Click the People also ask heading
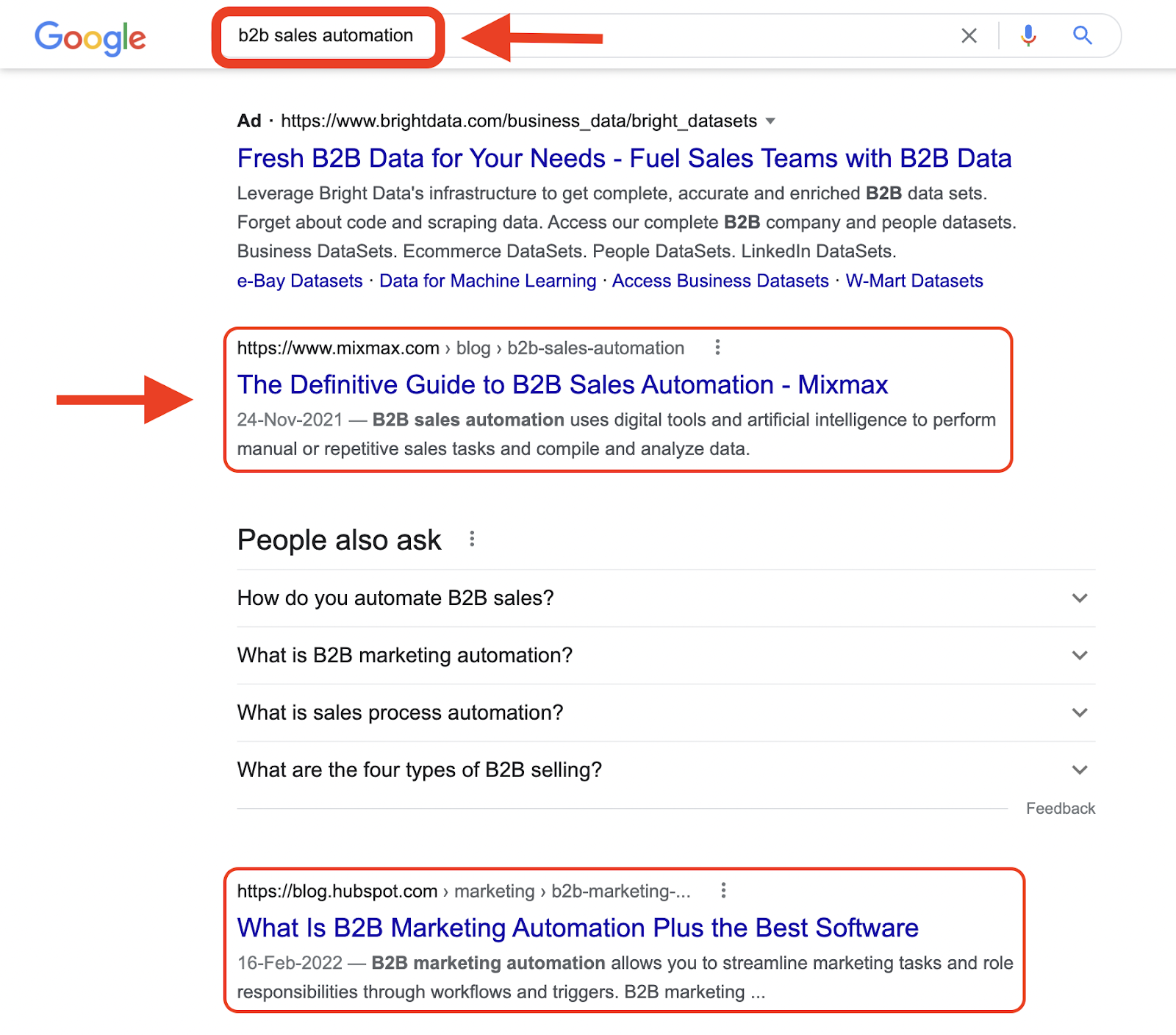Screen dimensions: 1176x1035 tap(339, 540)
